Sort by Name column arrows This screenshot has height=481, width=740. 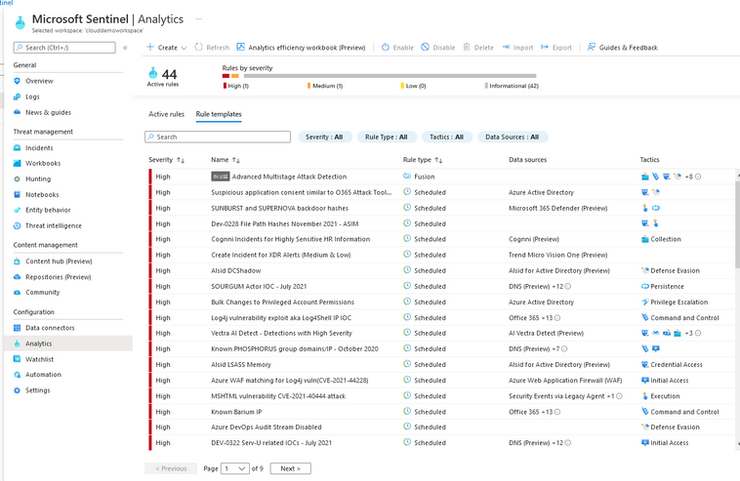236,160
